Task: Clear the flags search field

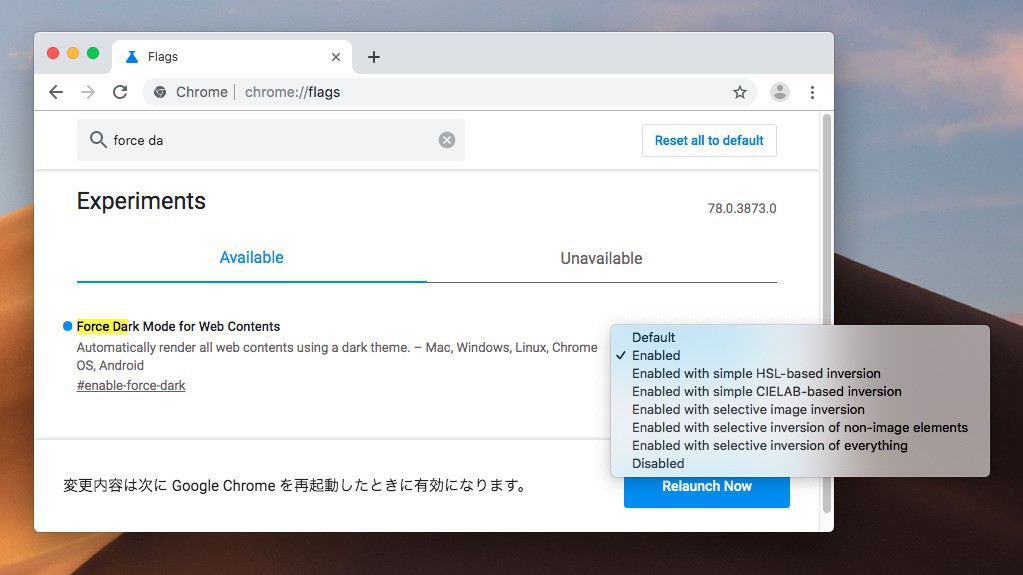Action: (447, 140)
